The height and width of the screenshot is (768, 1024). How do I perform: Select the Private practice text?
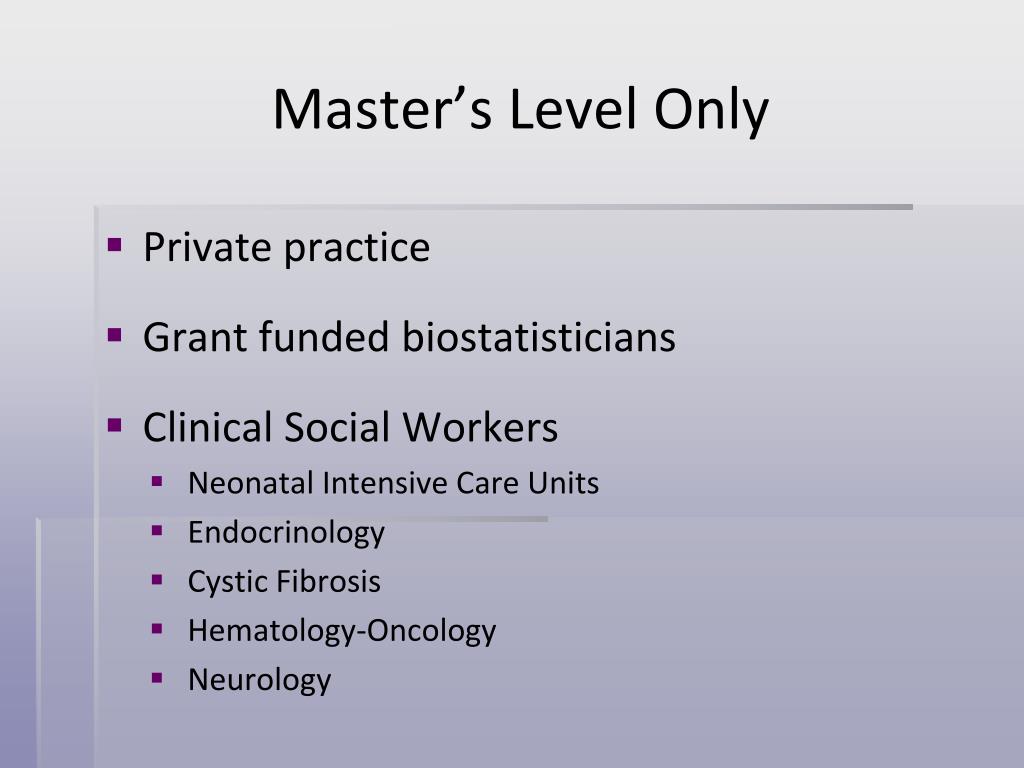[x=287, y=247]
